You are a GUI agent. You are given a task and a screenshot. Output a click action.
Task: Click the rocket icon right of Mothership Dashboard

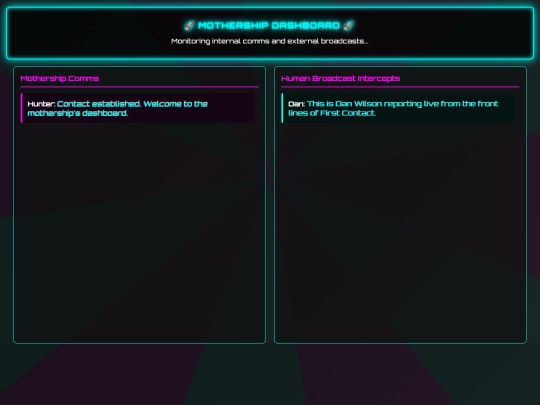(x=349, y=25)
